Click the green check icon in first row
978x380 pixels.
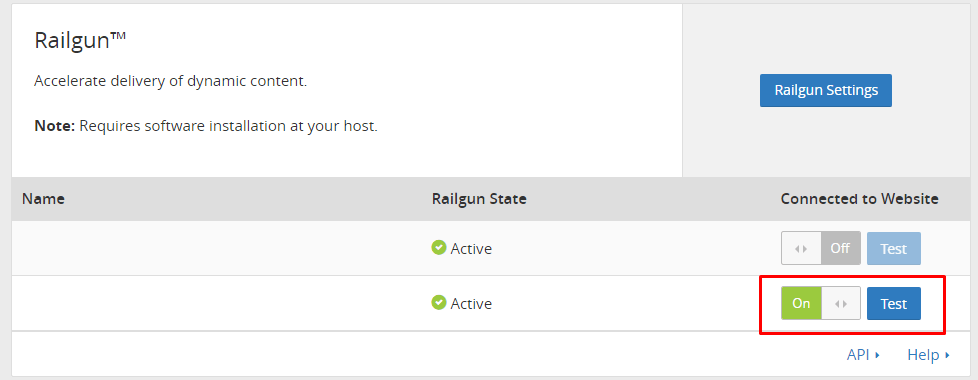click(x=438, y=248)
